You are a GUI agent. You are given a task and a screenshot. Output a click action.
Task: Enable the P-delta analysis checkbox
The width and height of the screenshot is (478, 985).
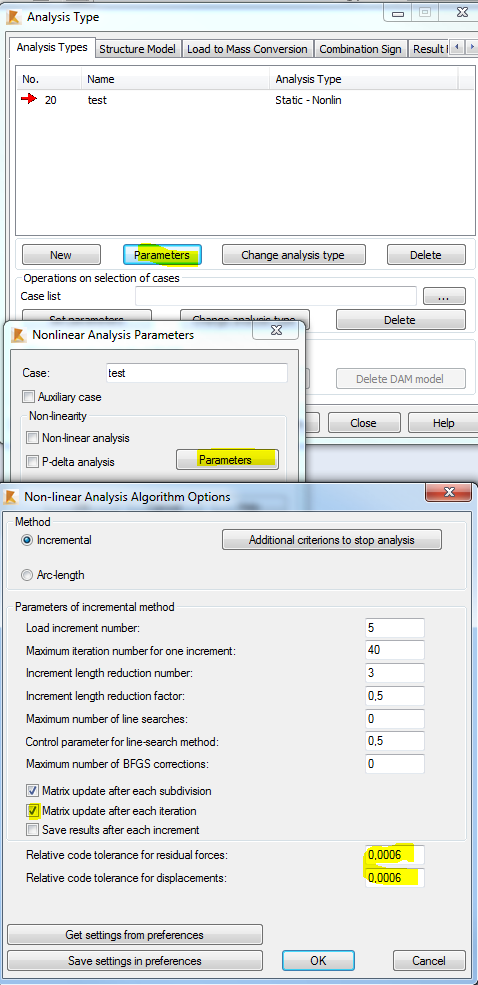point(32,462)
